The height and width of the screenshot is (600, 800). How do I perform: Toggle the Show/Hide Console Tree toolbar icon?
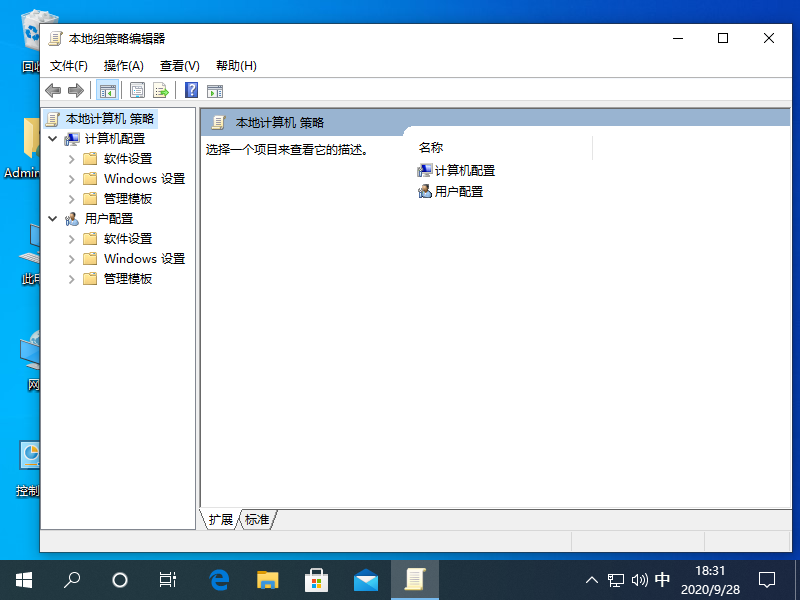107,90
